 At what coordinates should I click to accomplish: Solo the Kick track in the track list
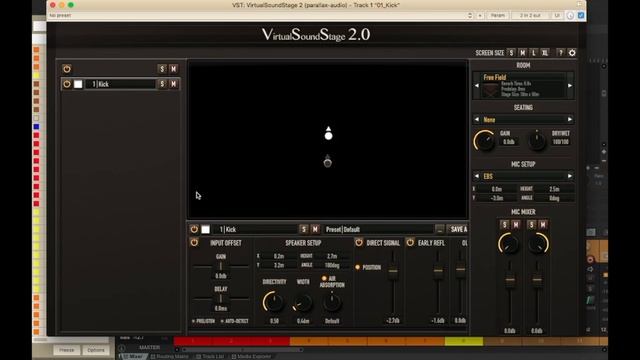coord(162,84)
